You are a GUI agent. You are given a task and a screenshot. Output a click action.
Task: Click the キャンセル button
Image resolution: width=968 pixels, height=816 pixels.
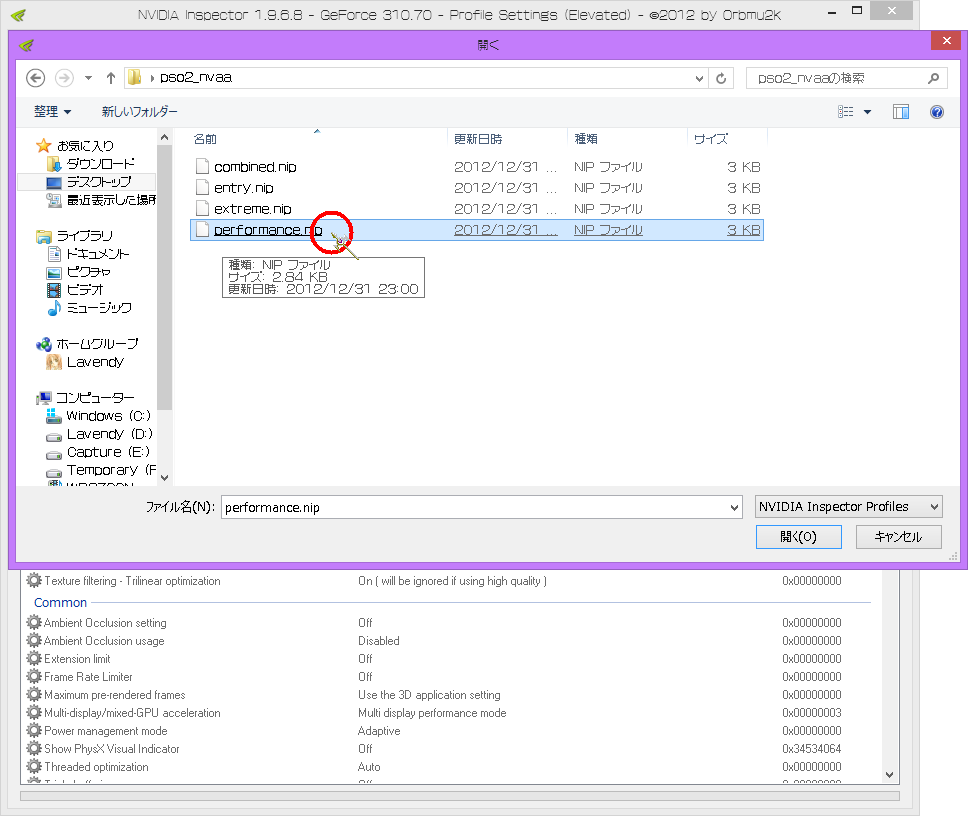click(898, 537)
